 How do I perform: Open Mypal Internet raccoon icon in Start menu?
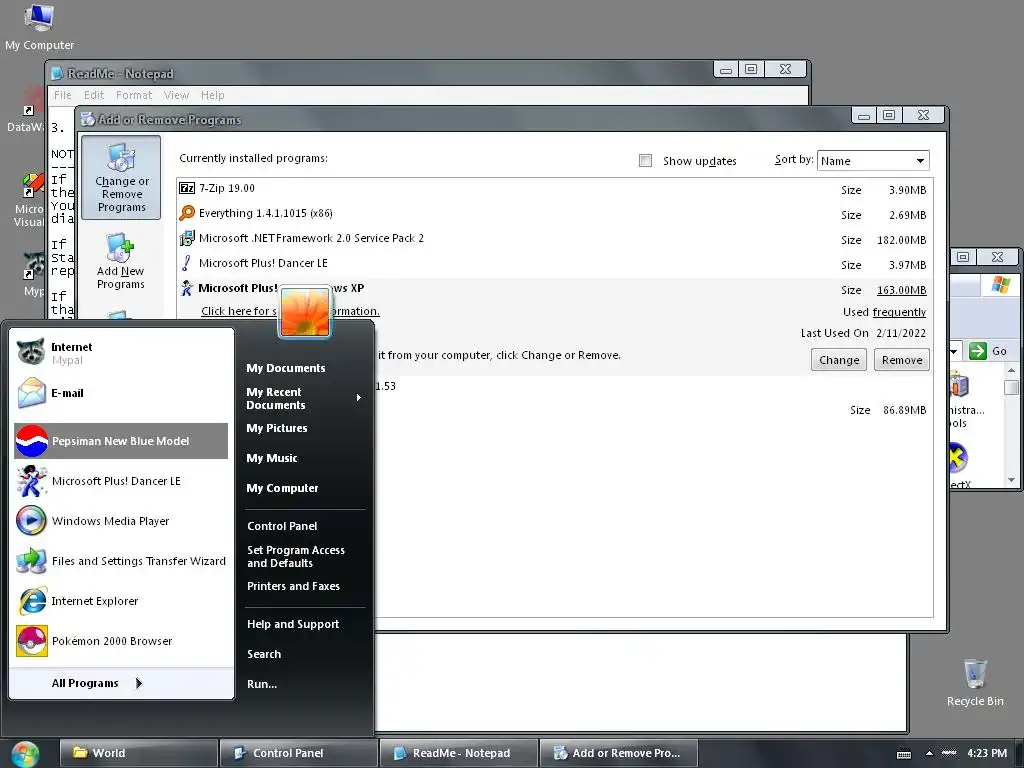point(31,351)
